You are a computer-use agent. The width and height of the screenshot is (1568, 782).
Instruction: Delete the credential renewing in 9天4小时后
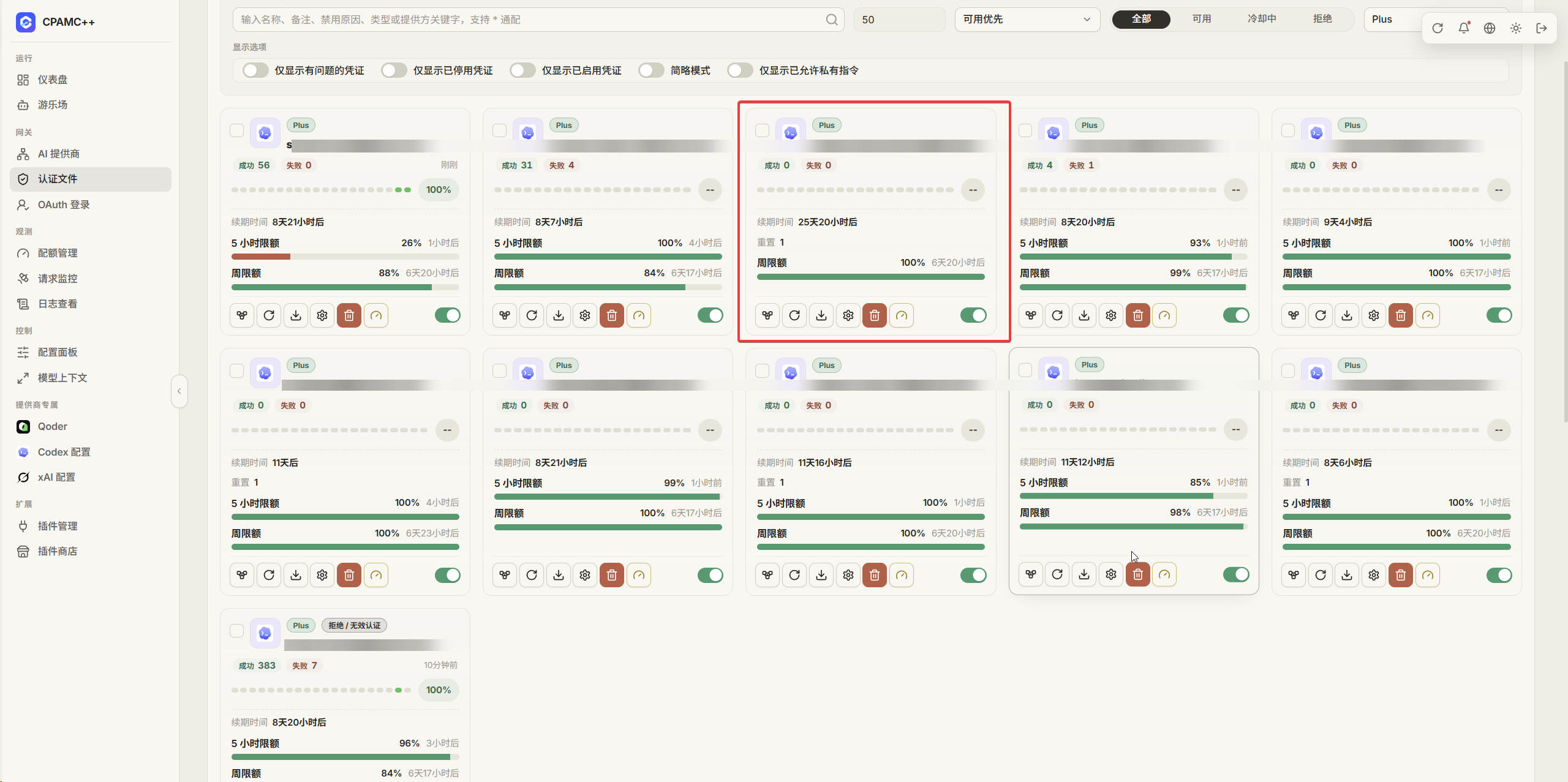[x=1401, y=315]
